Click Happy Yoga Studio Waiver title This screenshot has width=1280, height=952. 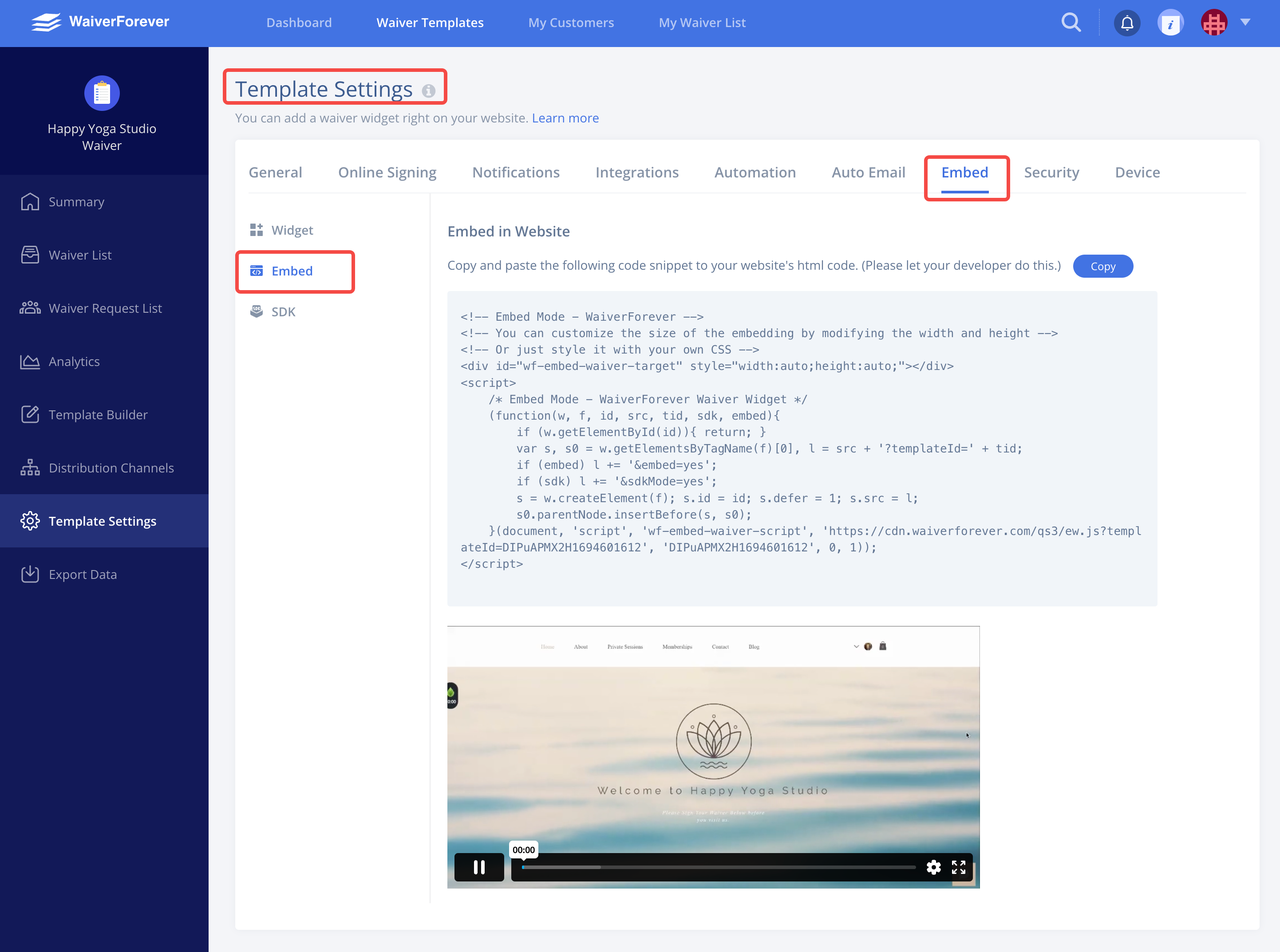pyautogui.click(x=102, y=137)
